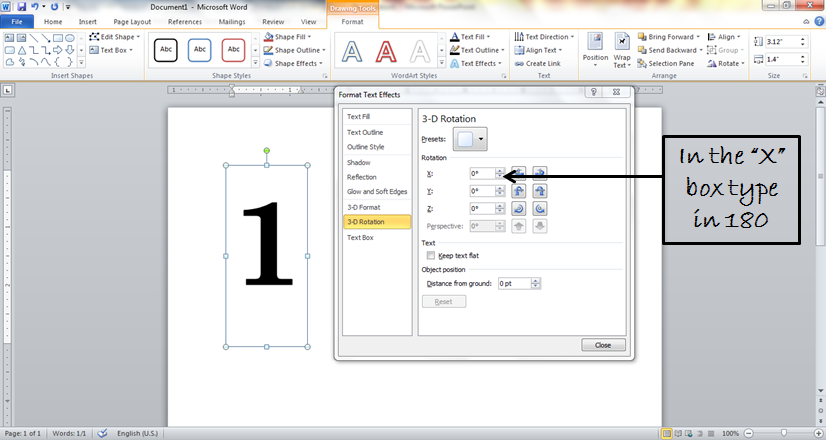Click the Close button in dialog
The width and height of the screenshot is (826, 440).
pyautogui.click(x=603, y=345)
